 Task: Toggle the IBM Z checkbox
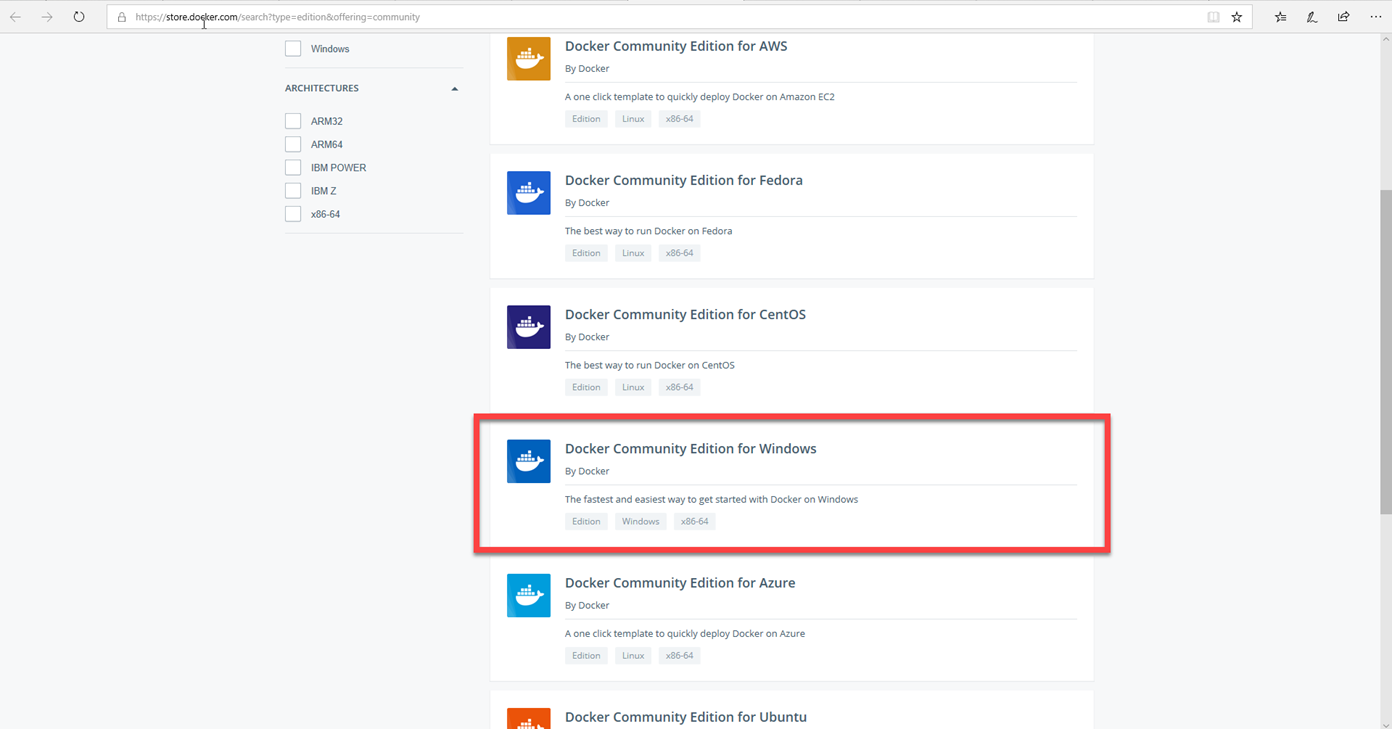293,190
